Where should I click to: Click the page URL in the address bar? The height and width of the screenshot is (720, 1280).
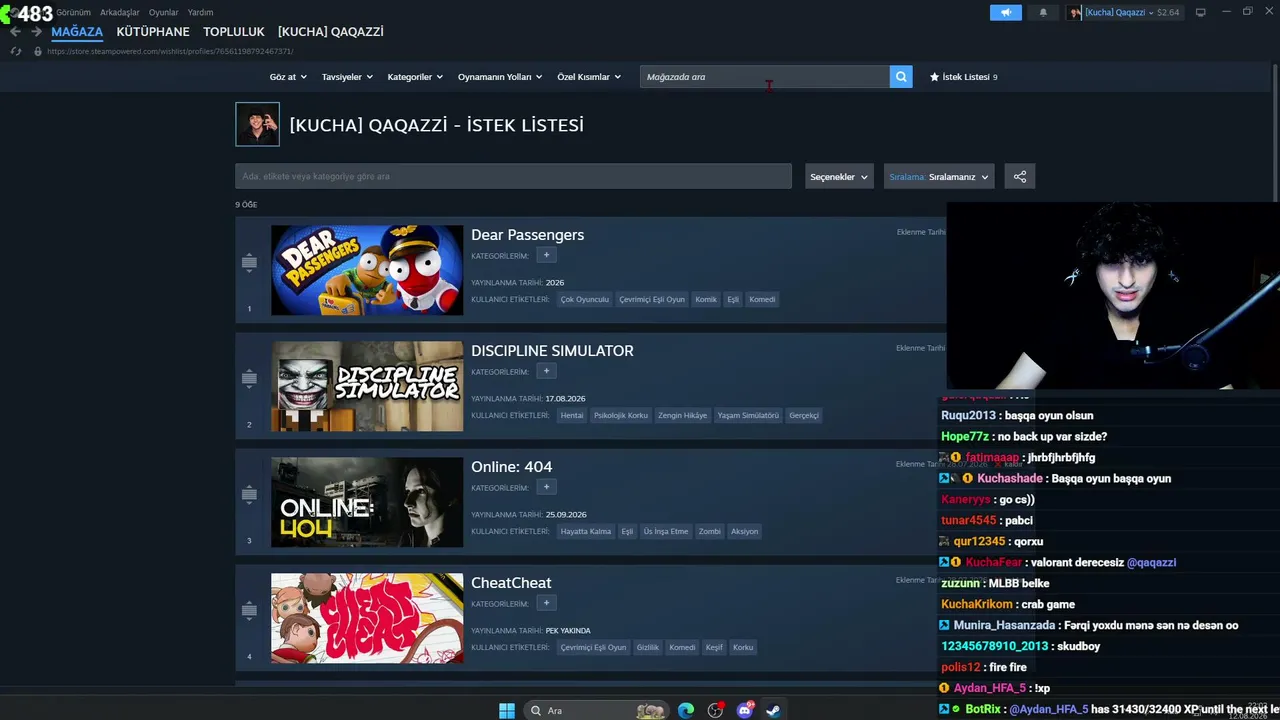[170, 51]
